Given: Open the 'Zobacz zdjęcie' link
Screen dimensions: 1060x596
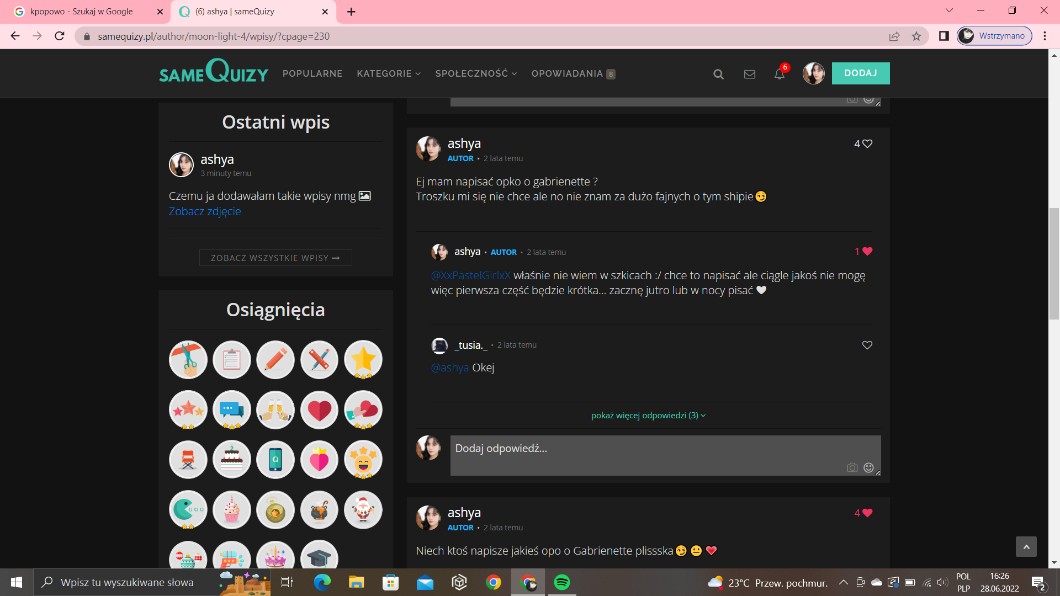Looking at the screenshot, I should tap(204, 212).
